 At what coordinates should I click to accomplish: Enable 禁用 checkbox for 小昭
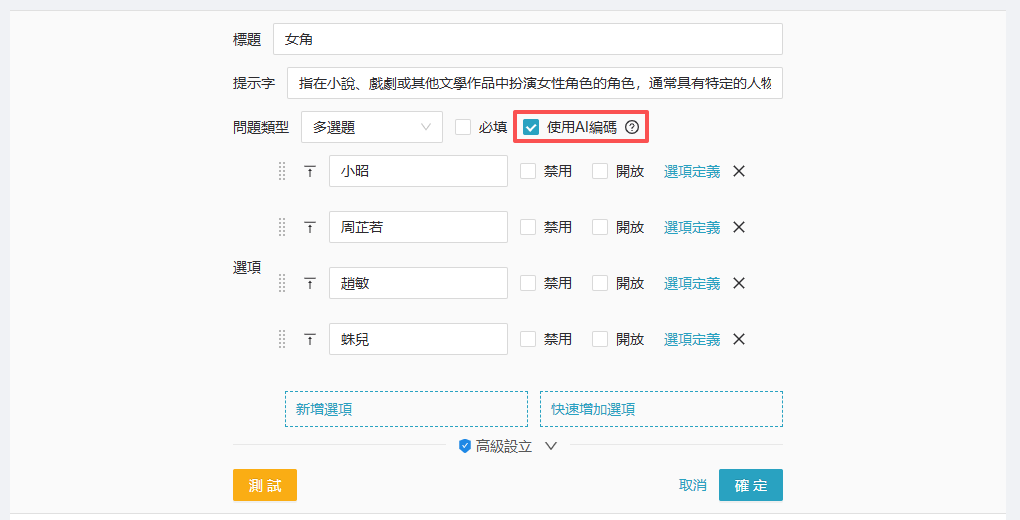point(528,171)
